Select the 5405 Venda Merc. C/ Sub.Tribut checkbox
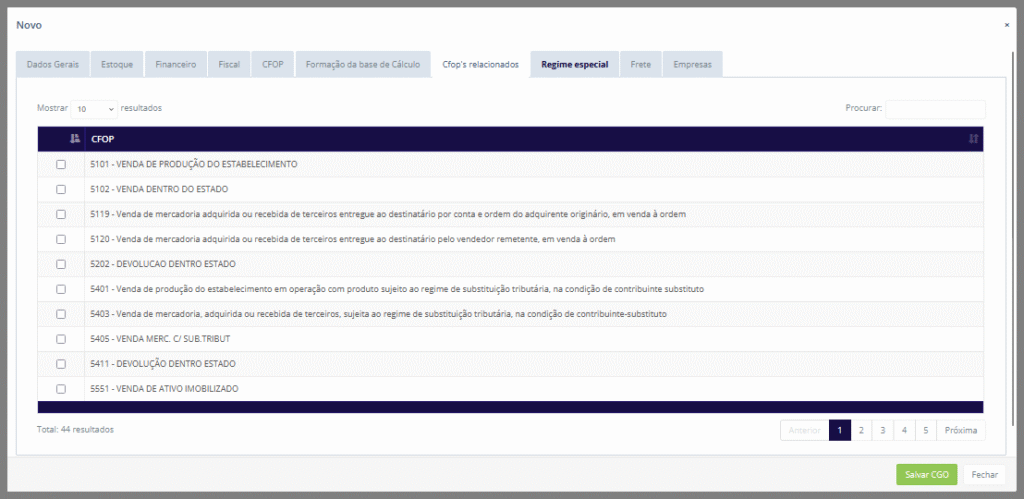Viewport: 1024px width, 499px height. coord(61,339)
